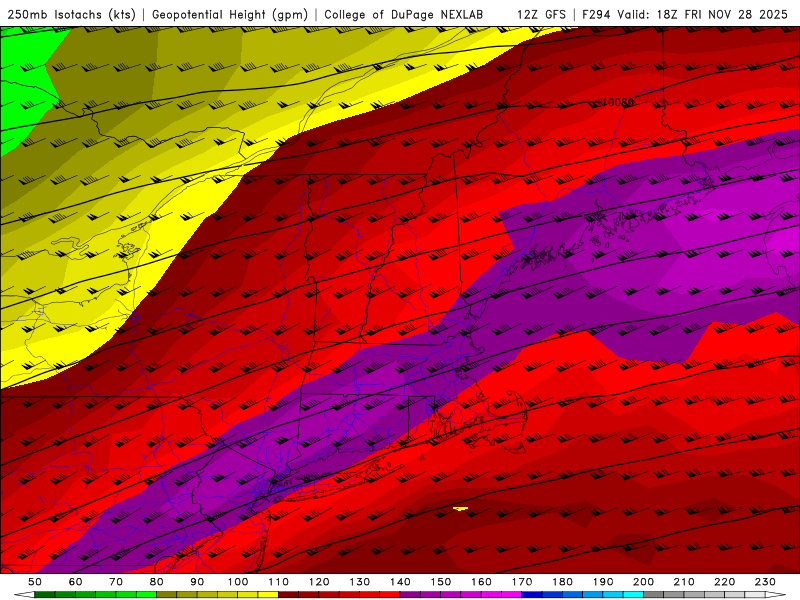This screenshot has width=800, height=600.
Task: Select the 190 legend value
Action: (x=603, y=582)
